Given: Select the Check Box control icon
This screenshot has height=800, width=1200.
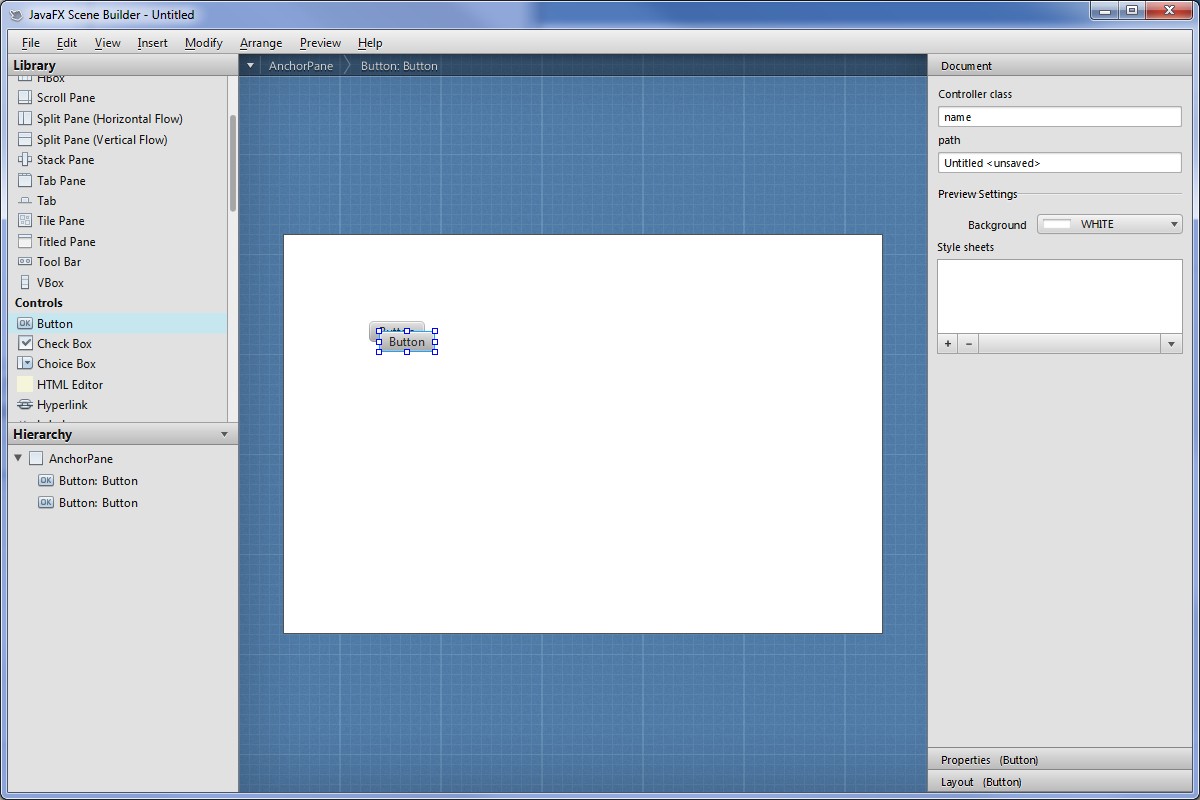Looking at the screenshot, I should coord(25,343).
